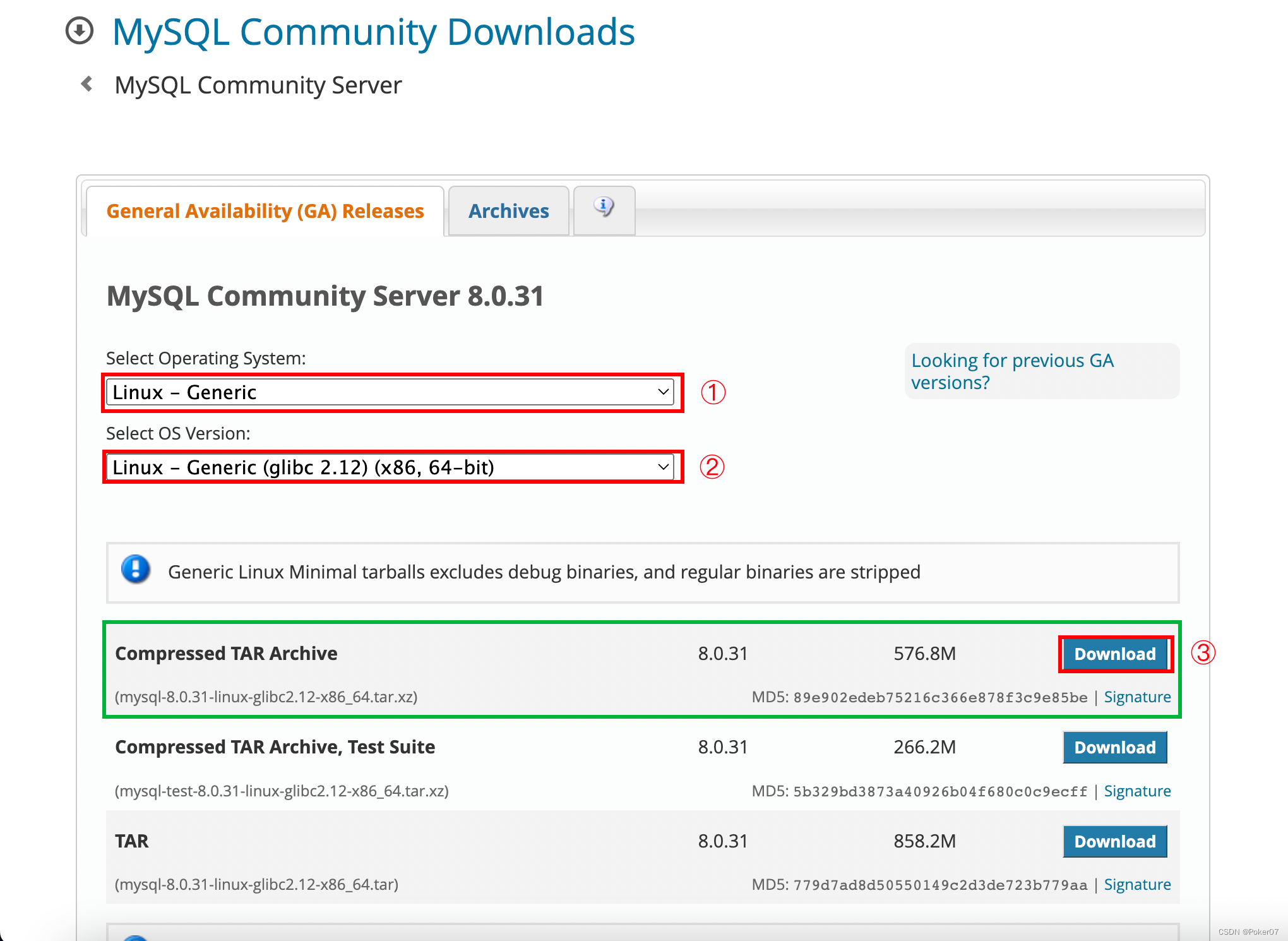Viewport: 1288px width, 941px height.
Task: Select MD5 hash 779d7ad8d50550149c2d3de723b779aa
Action: point(940,885)
